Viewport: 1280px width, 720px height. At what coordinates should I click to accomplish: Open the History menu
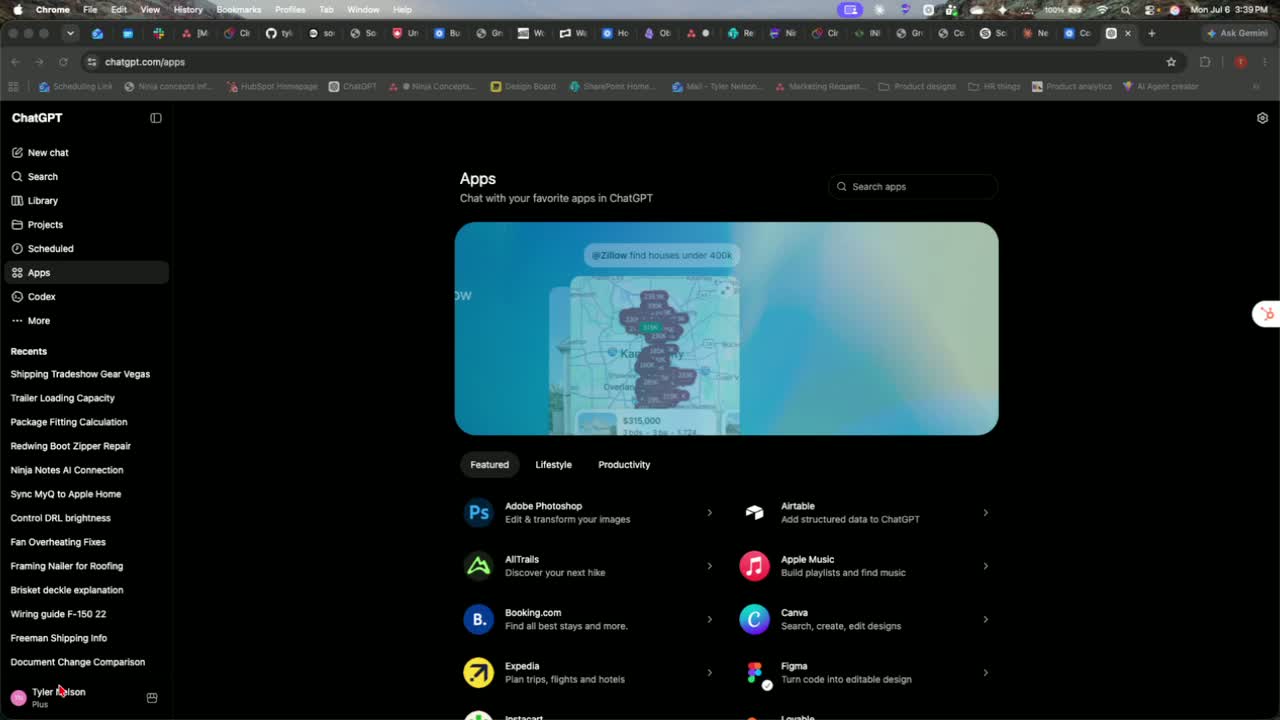click(x=188, y=10)
